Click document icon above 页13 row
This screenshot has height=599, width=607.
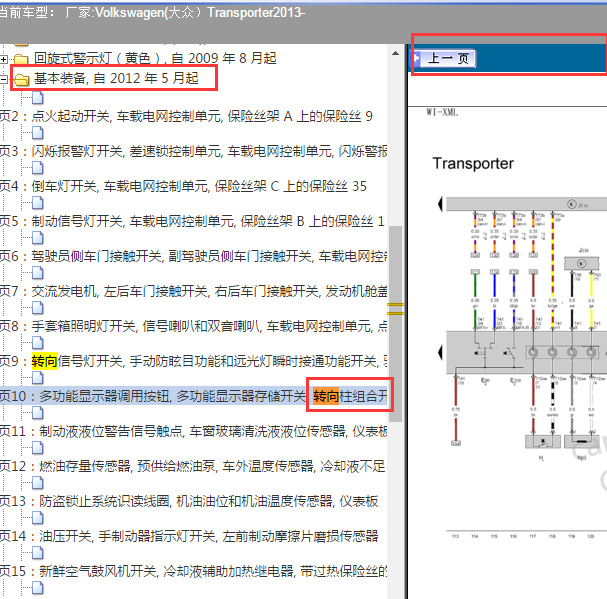[38, 483]
